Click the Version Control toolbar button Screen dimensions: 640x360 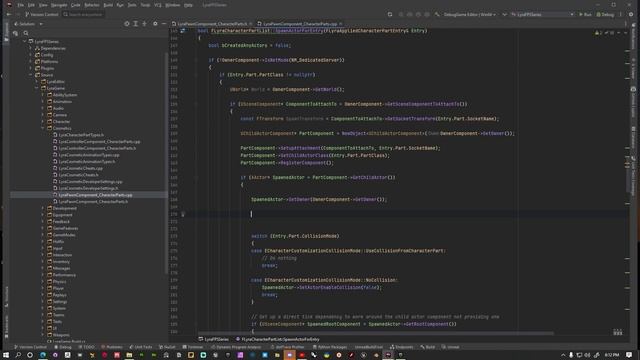(42, 14)
